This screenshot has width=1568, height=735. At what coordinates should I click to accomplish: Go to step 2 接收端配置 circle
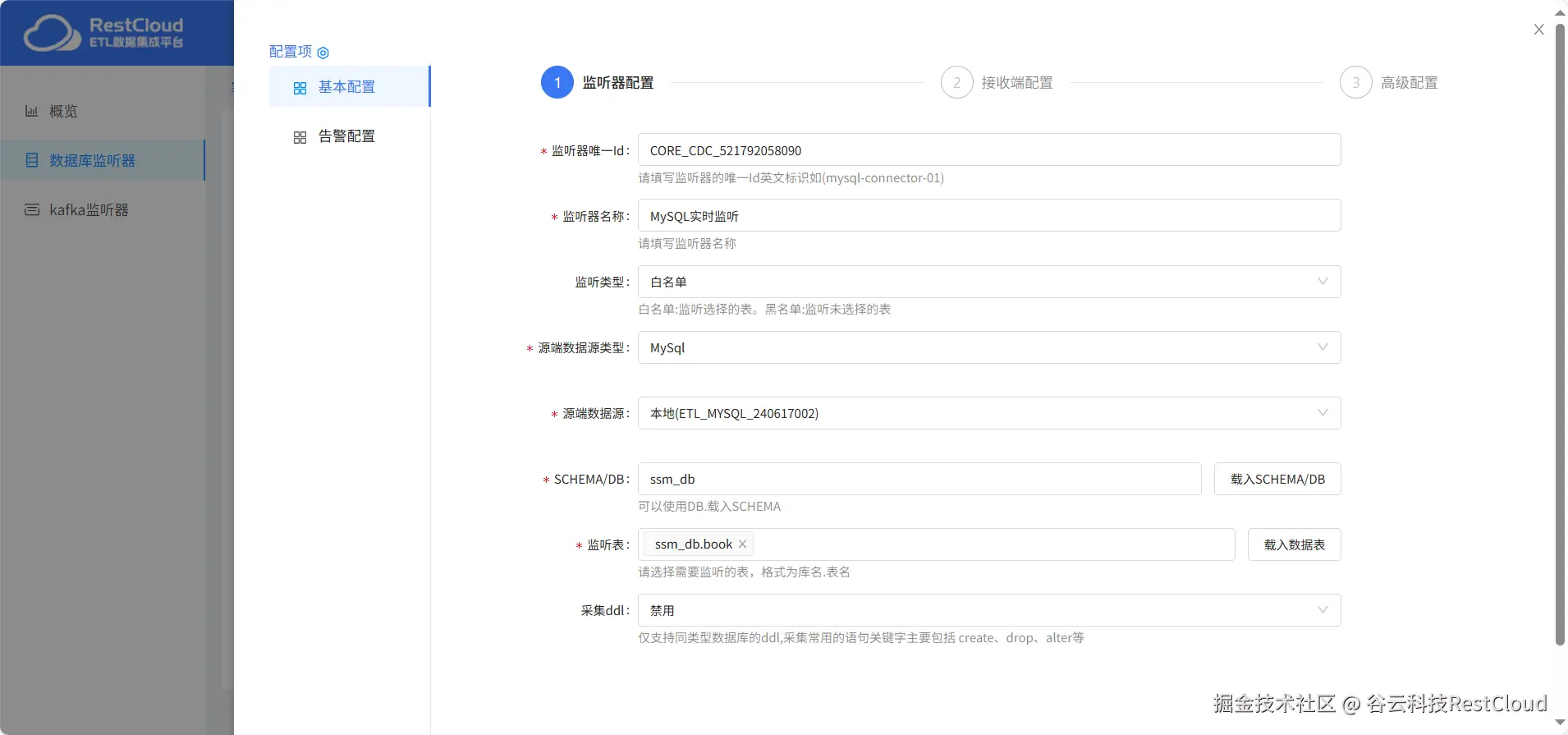[x=956, y=82]
